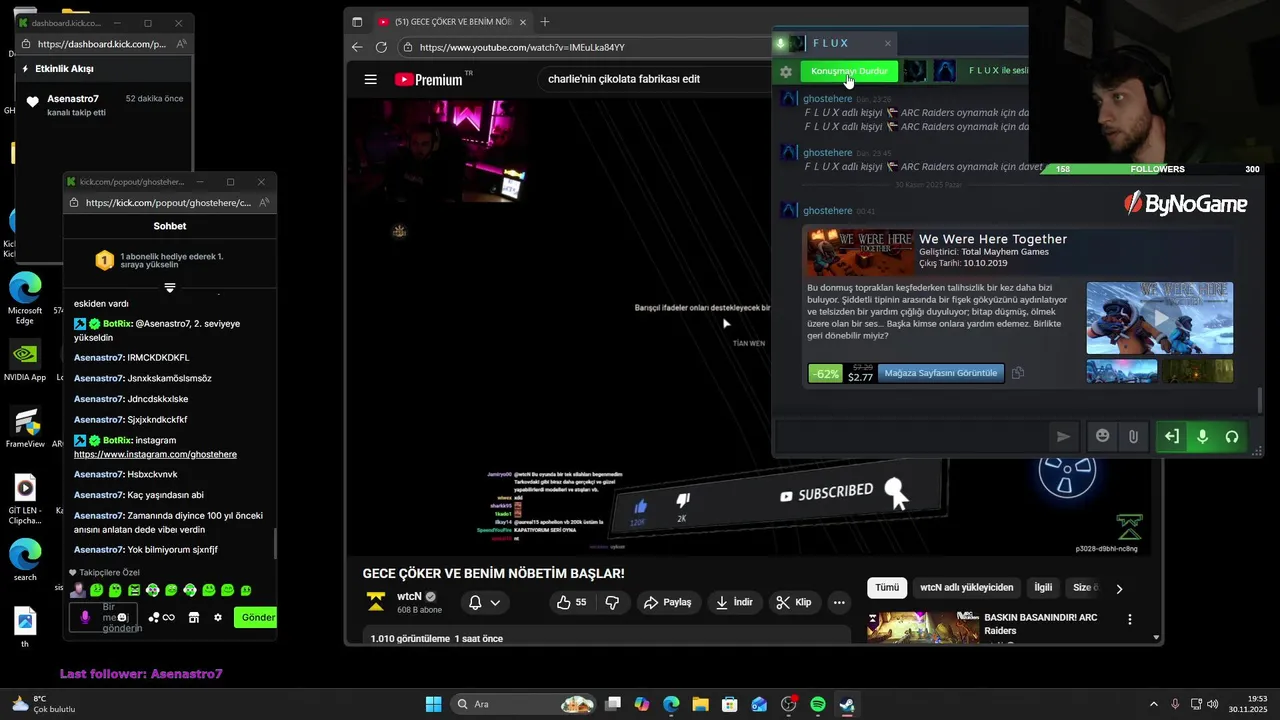Dislike the wtcN video
This screenshot has height=720, width=1280.
613,602
